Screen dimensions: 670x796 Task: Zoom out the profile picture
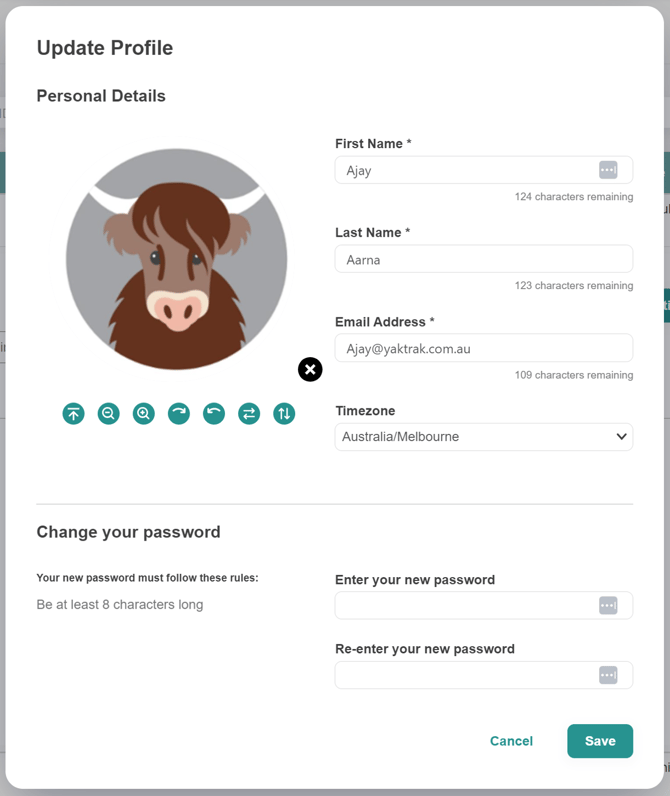pyautogui.click(x=109, y=413)
